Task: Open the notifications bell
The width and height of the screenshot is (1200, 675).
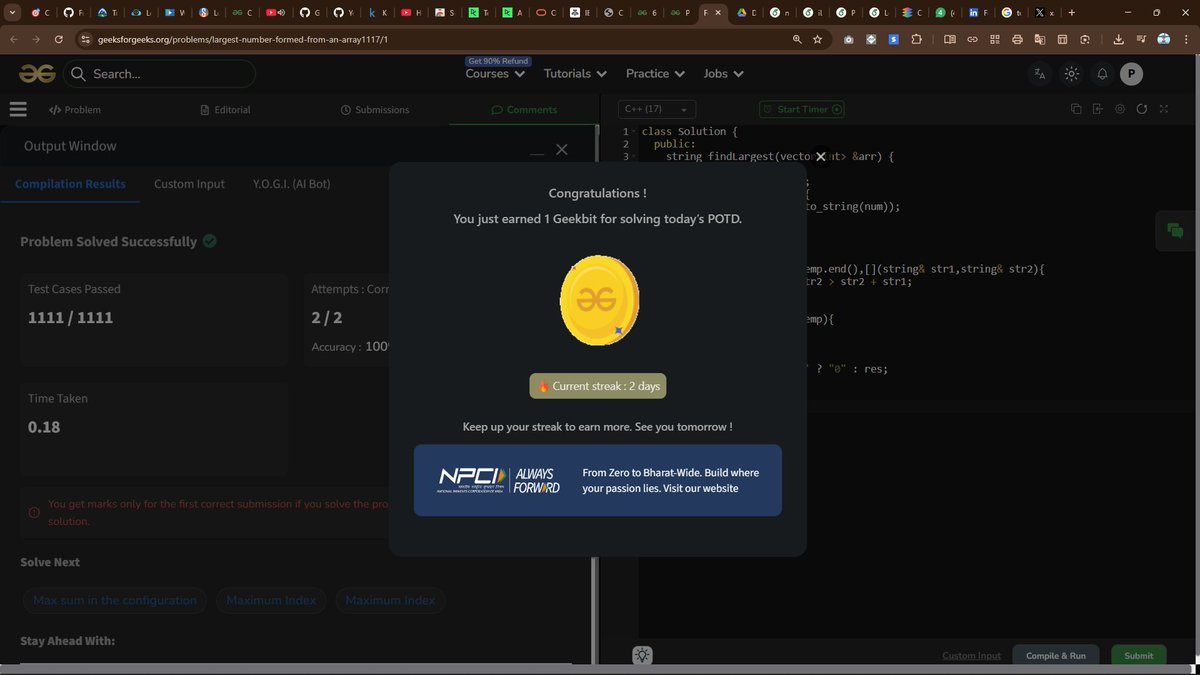Action: (1102, 74)
